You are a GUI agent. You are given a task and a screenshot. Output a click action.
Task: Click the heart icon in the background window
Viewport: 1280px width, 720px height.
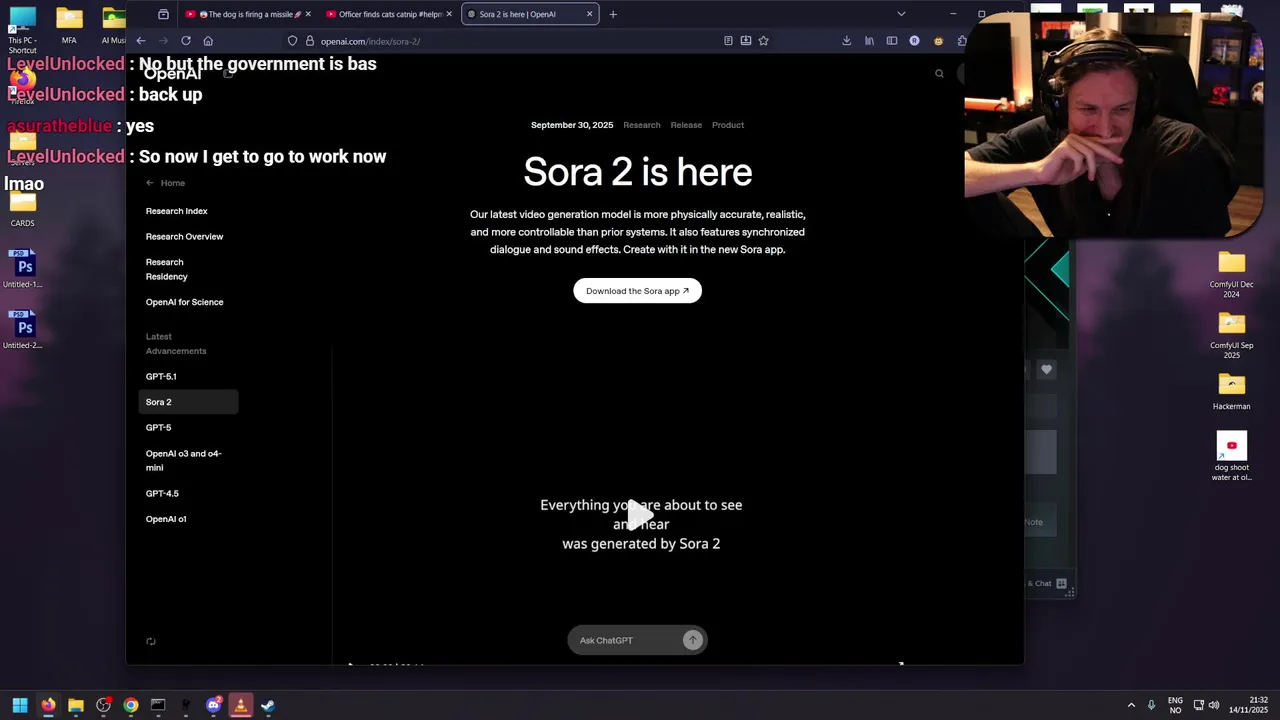(1046, 369)
